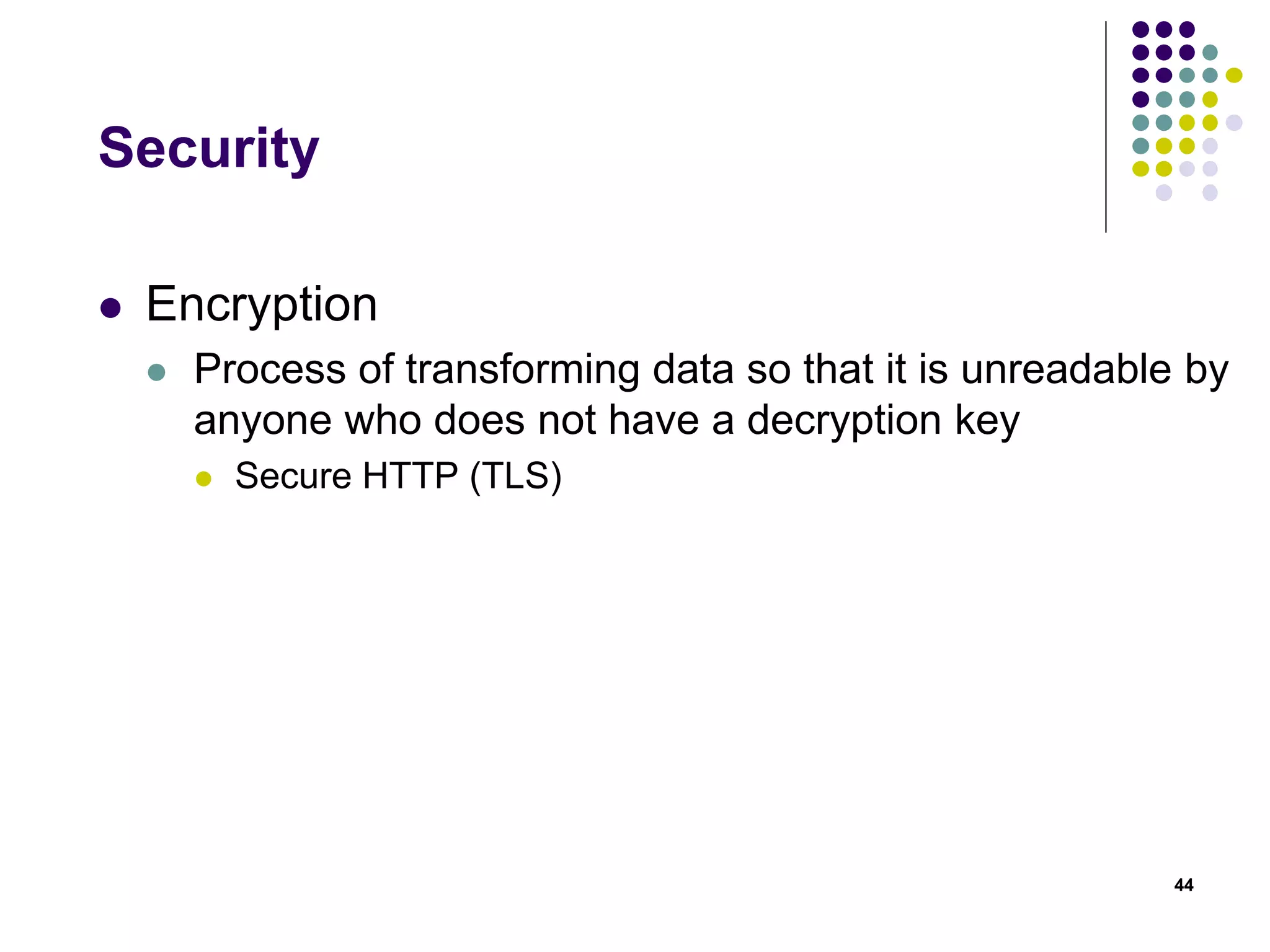Click the word 'unreadable' in the definition

coord(1066,369)
